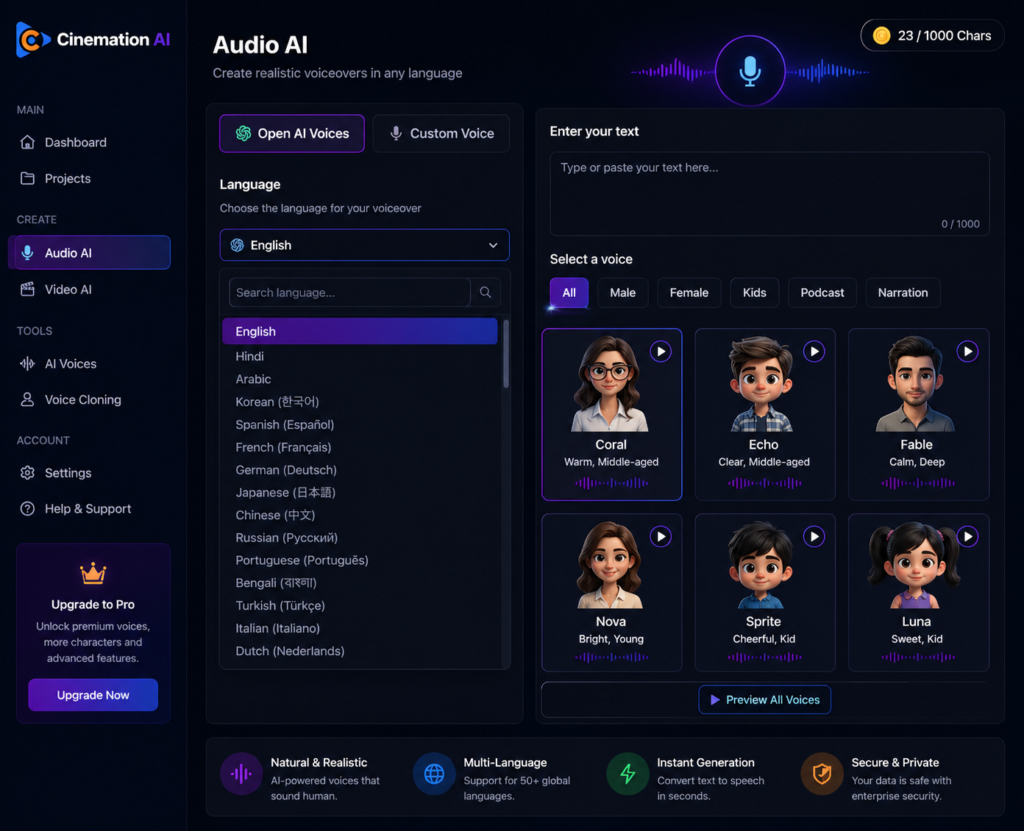1024x831 pixels.
Task: Click the Video AI clapperboard icon
Action: pyautogui.click(x=27, y=289)
